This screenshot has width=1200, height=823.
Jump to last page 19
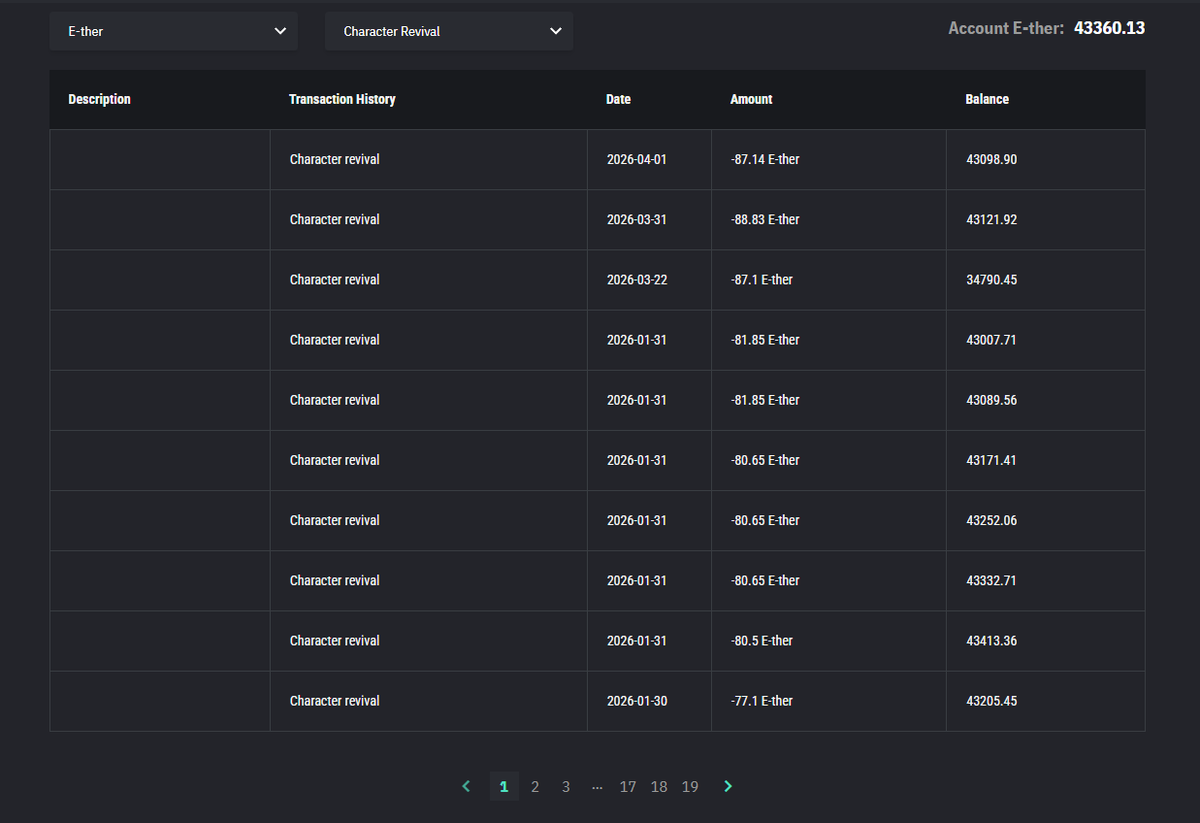point(690,787)
